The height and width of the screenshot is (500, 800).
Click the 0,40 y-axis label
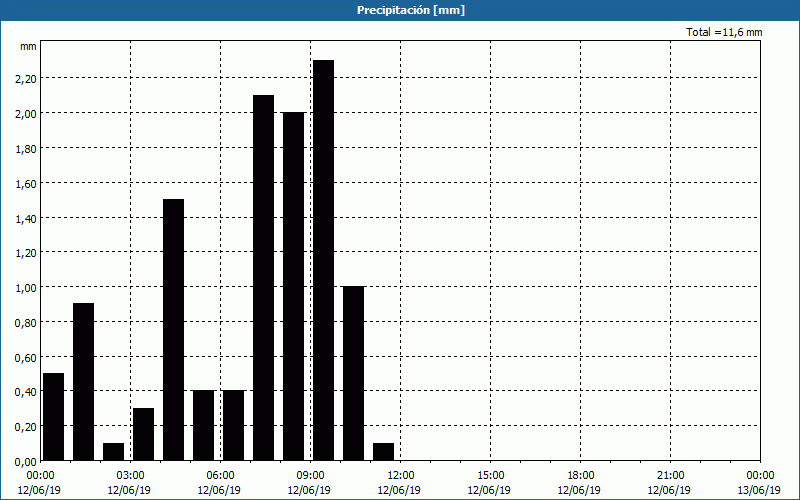(x=26, y=392)
